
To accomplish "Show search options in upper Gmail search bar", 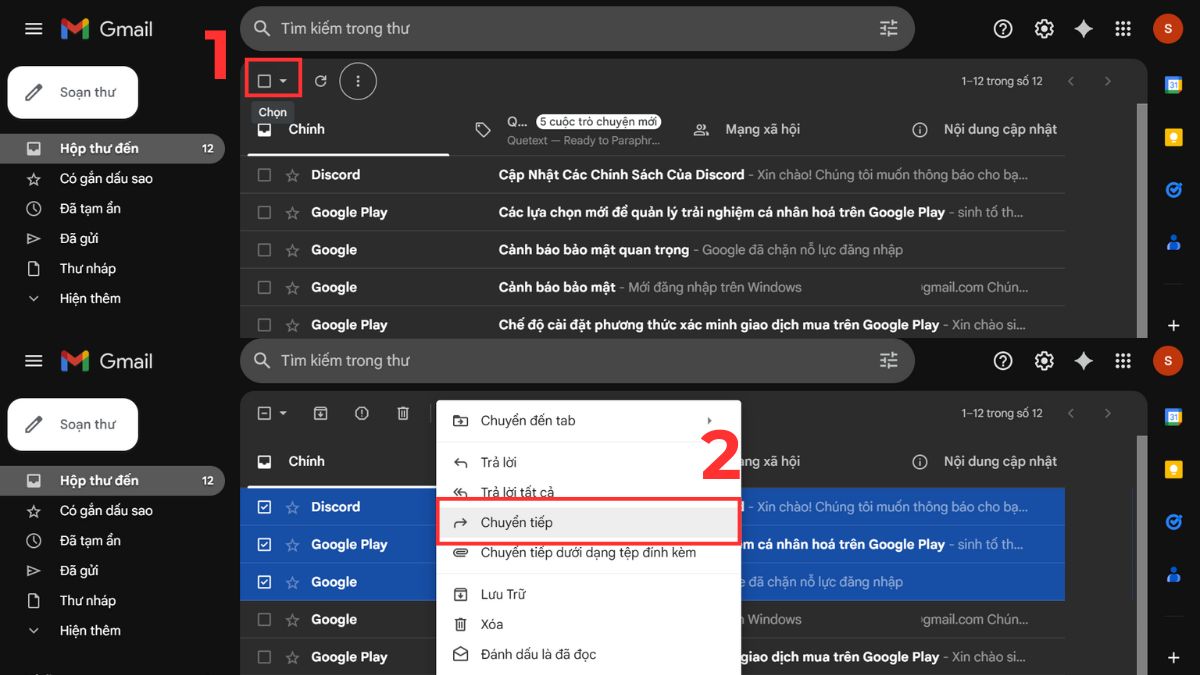I will pos(888,29).
